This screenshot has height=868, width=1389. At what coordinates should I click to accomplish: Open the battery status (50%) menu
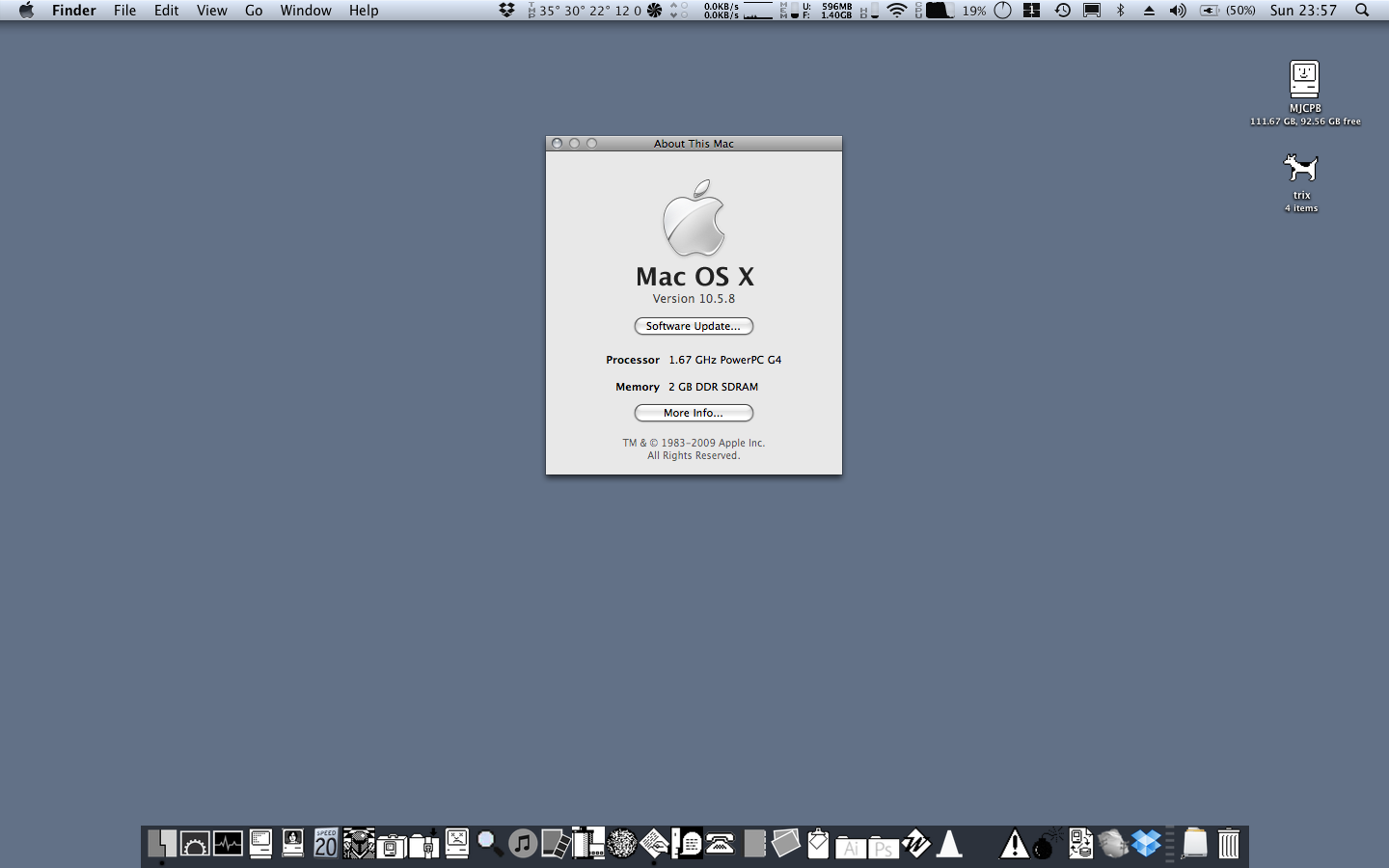pyautogui.click(x=1228, y=11)
